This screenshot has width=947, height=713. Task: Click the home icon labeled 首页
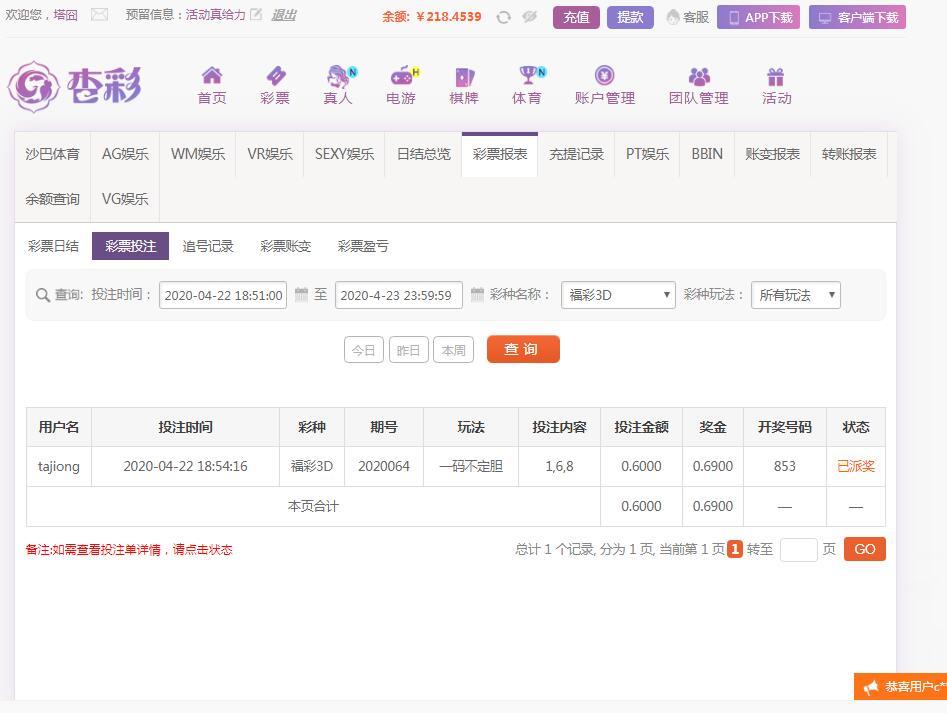tap(211, 76)
